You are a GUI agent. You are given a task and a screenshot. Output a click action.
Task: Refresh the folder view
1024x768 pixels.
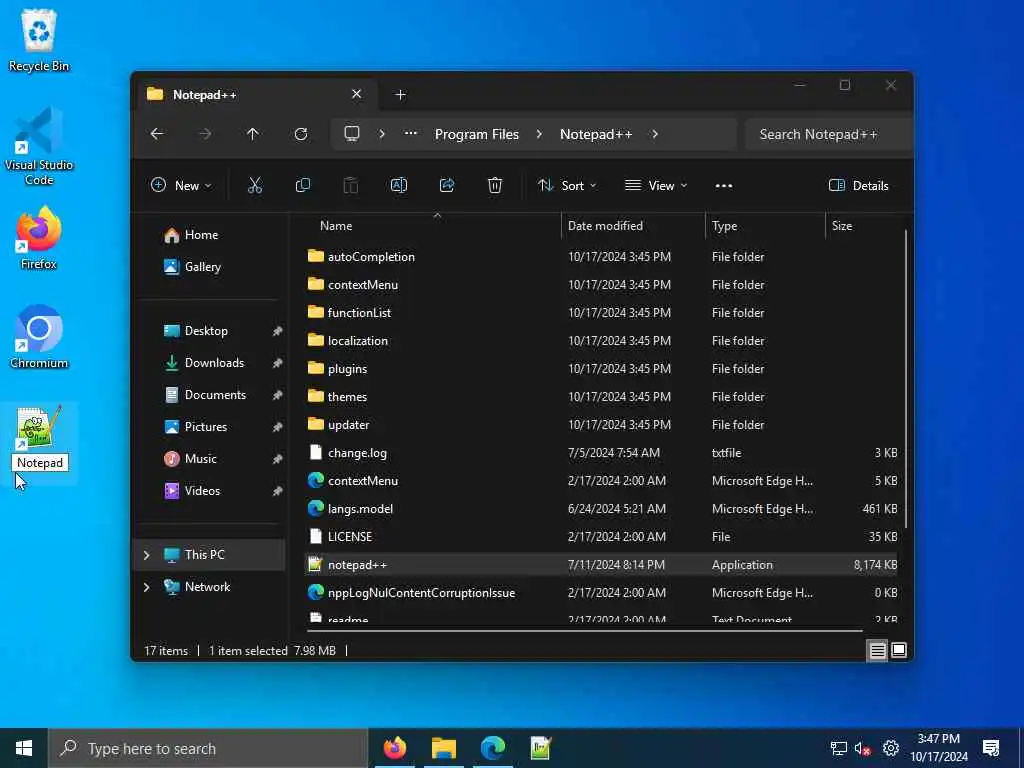coord(301,134)
